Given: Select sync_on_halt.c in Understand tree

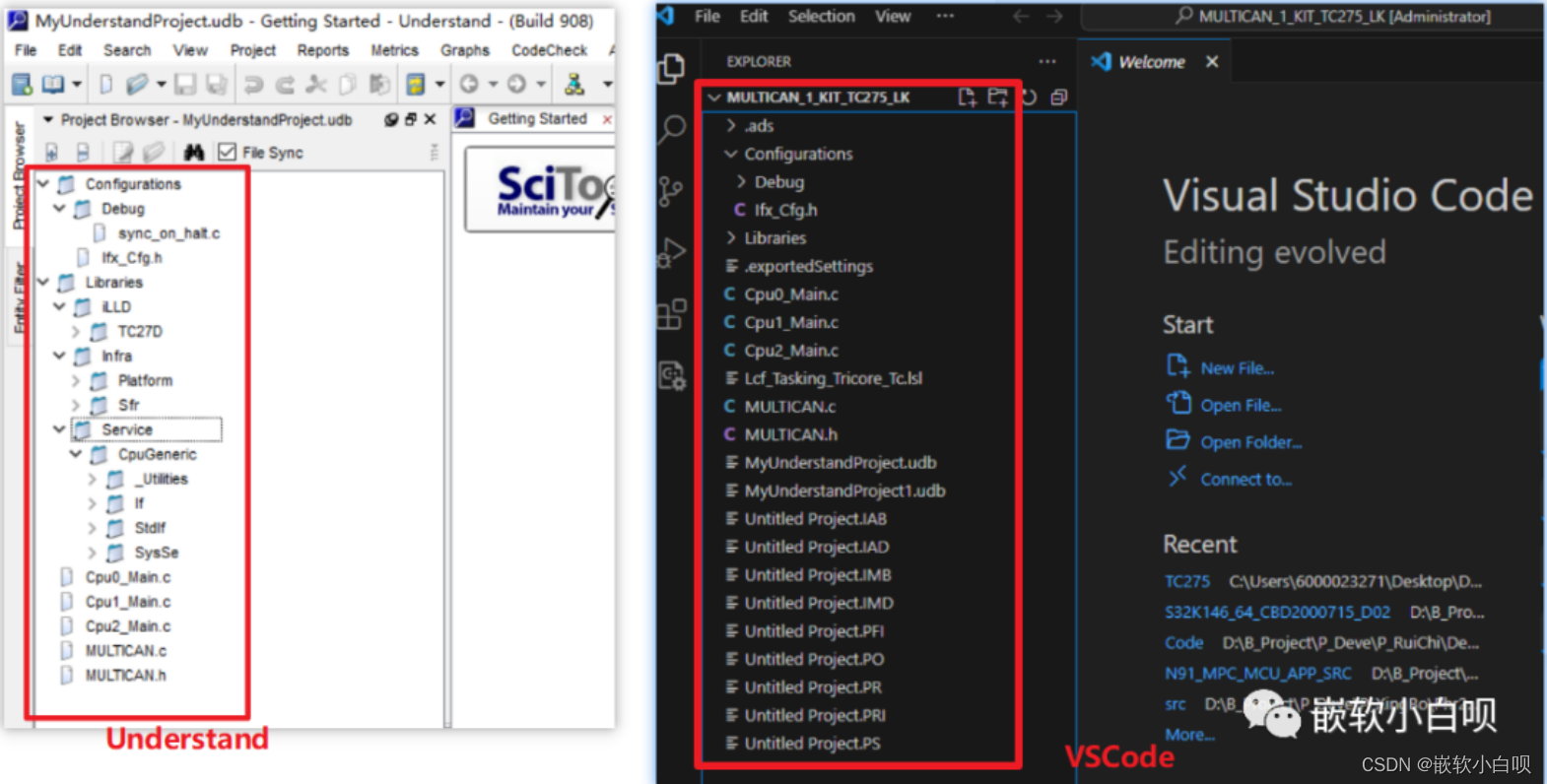Looking at the screenshot, I should (x=168, y=233).
